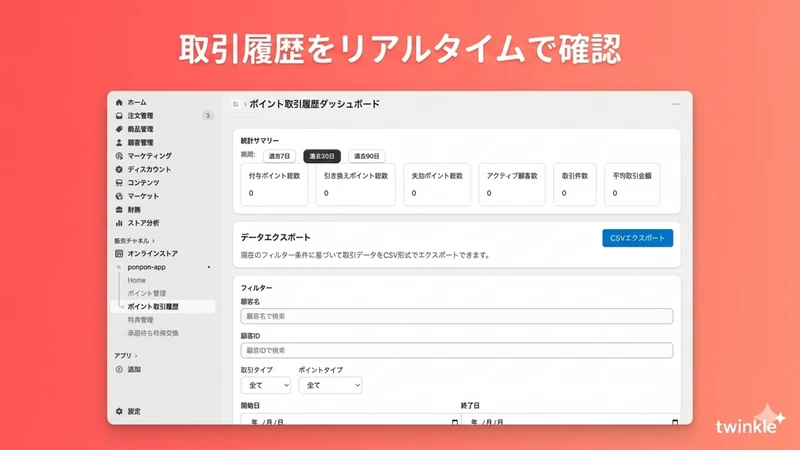Click the コンテンツ icon in sidebar

[119, 183]
